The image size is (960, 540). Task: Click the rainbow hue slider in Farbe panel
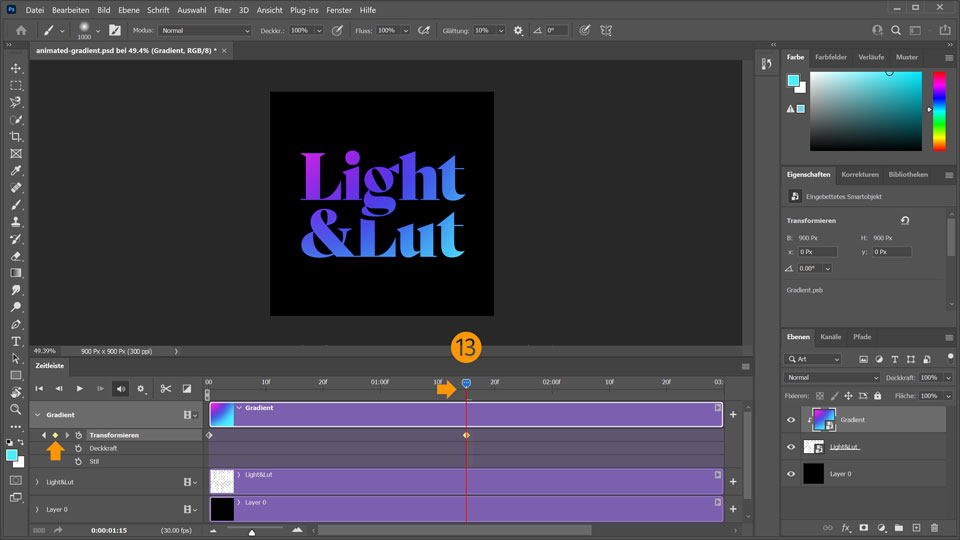point(939,110)
